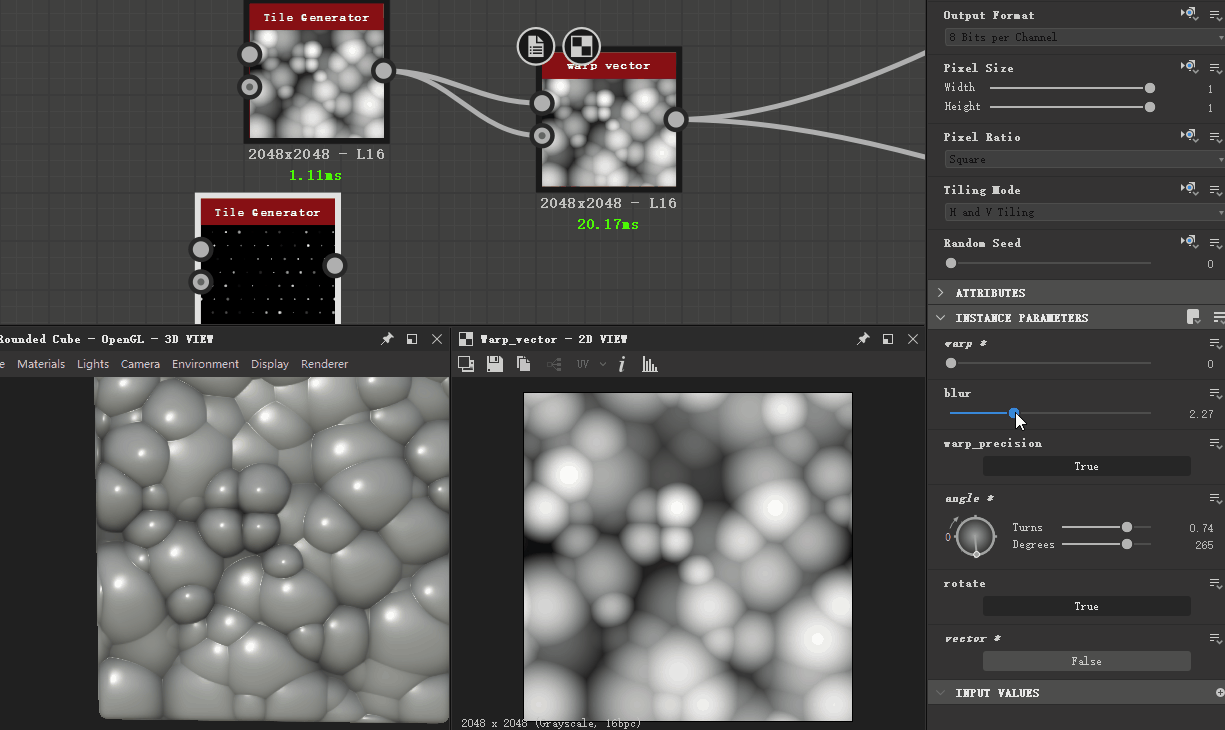Click the top Tile Generator output connector
Screen dimensions: 1225x730
[383, 70]
